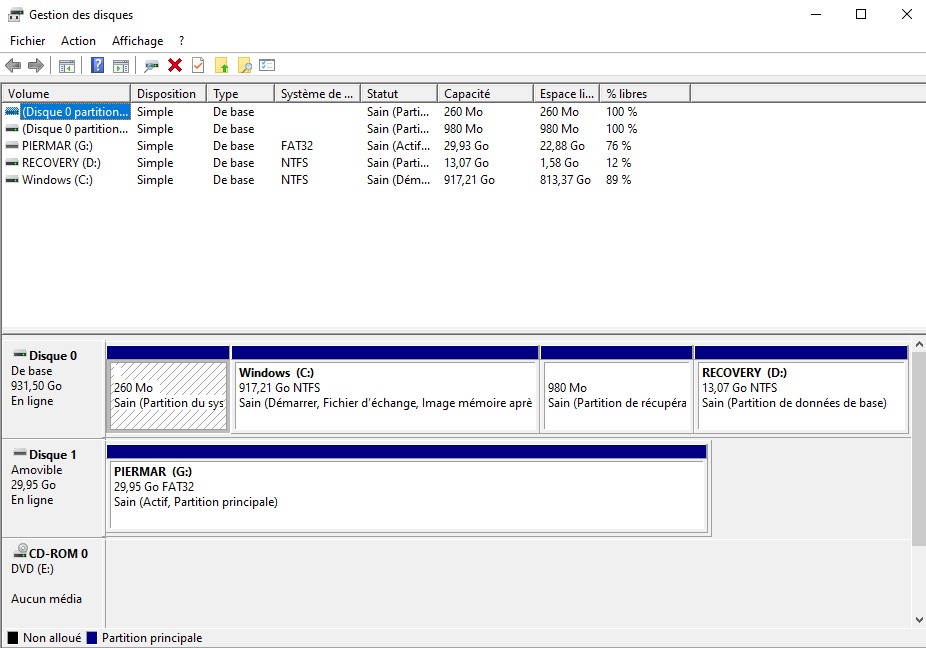Click the yellow page with green arrow icon
The image size is (926, 648).
[221, 65]
